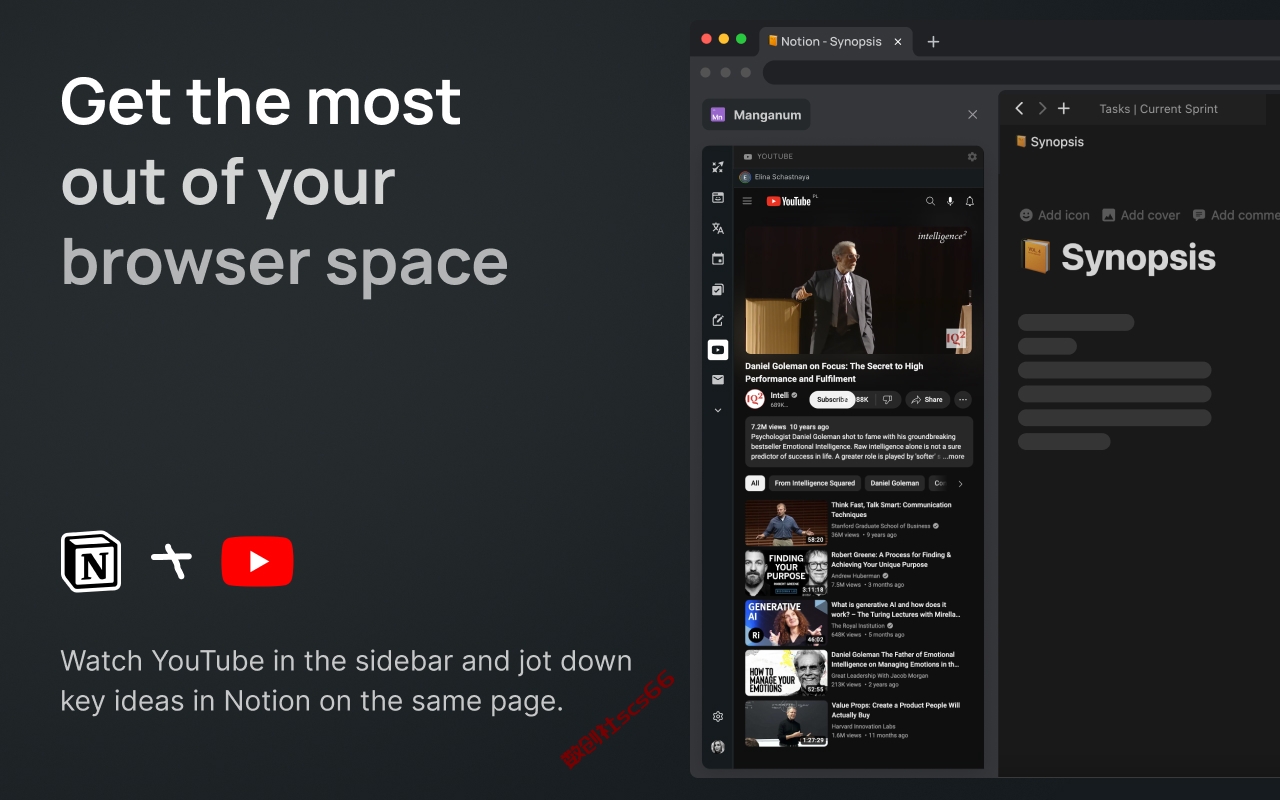Image resolution: width=1280 pixels, height=800 pixels.
Task: Open the translate tool in Manganum sidebar
Action: [717, 228]
